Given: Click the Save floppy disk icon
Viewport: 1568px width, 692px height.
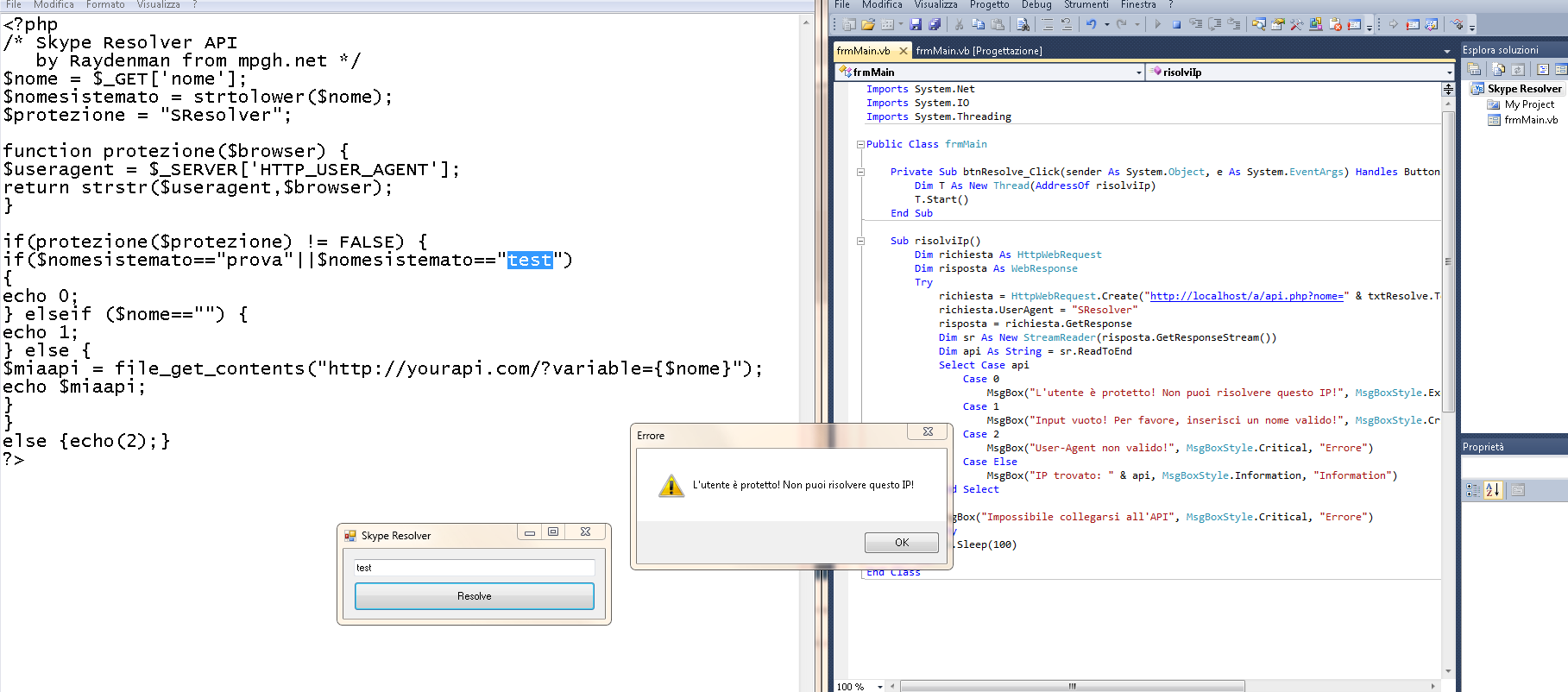Looking at the screenshot, I should pos(916,24).
